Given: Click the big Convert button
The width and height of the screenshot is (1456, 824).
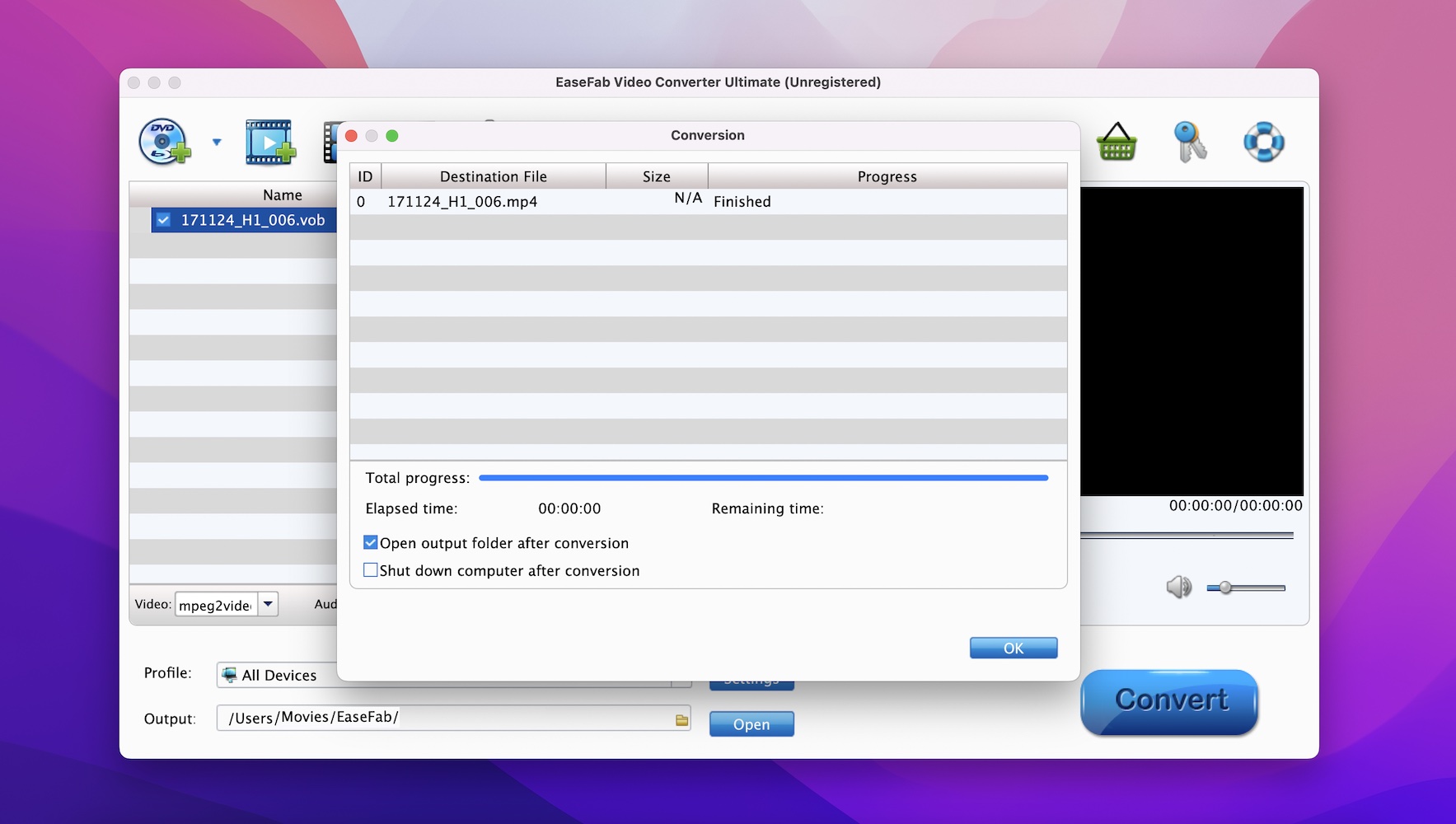Looking at the screenshot, I should (x=1169, y=701).
